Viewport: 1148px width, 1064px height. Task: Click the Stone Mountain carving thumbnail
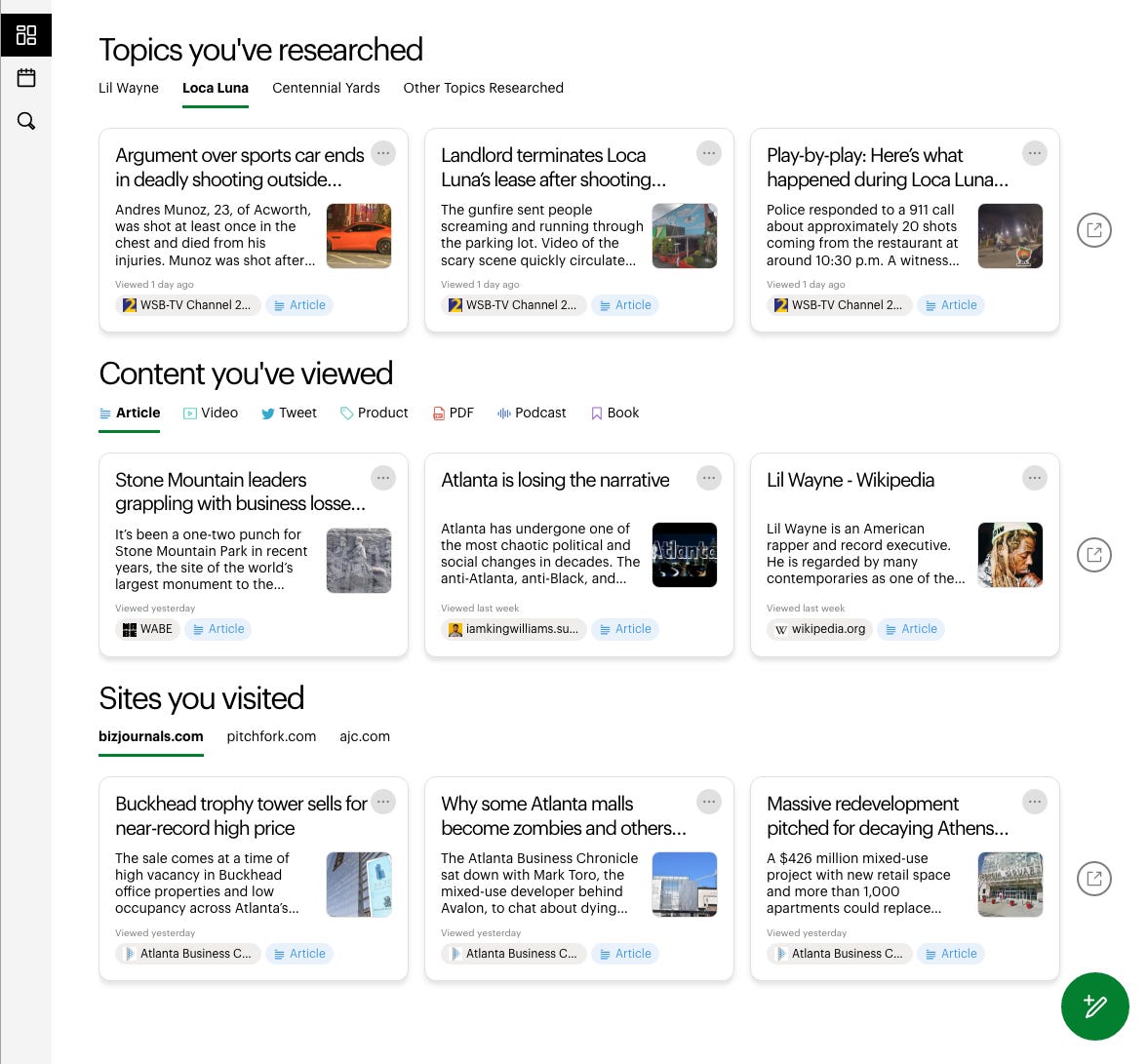coord(359,560)
